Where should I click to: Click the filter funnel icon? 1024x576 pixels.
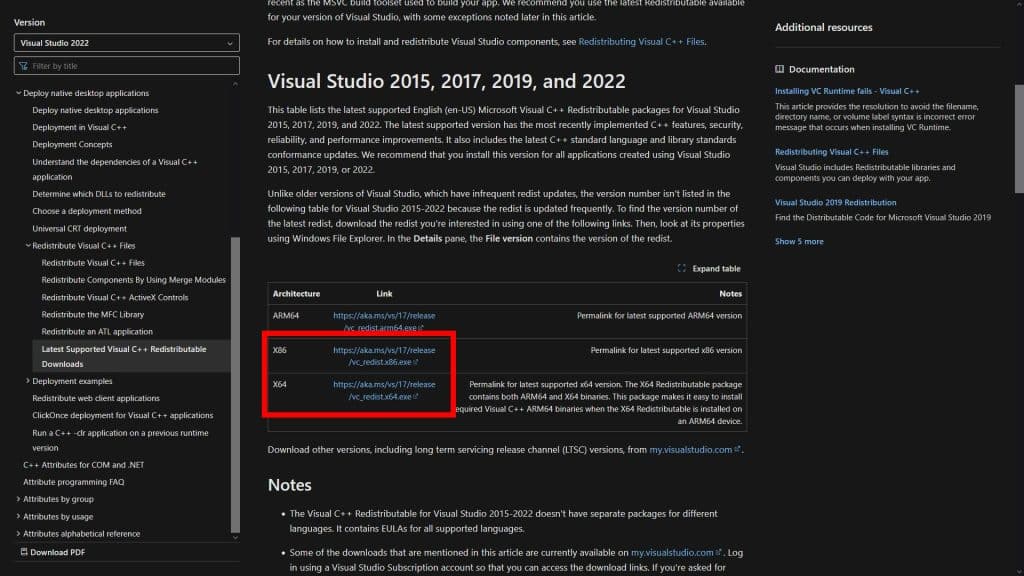click(24, 66)
